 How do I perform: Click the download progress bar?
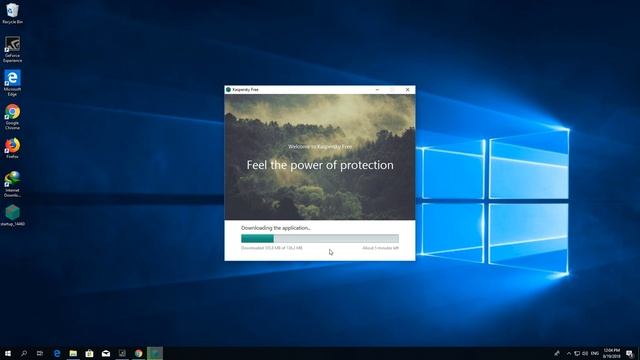[320, 238]
